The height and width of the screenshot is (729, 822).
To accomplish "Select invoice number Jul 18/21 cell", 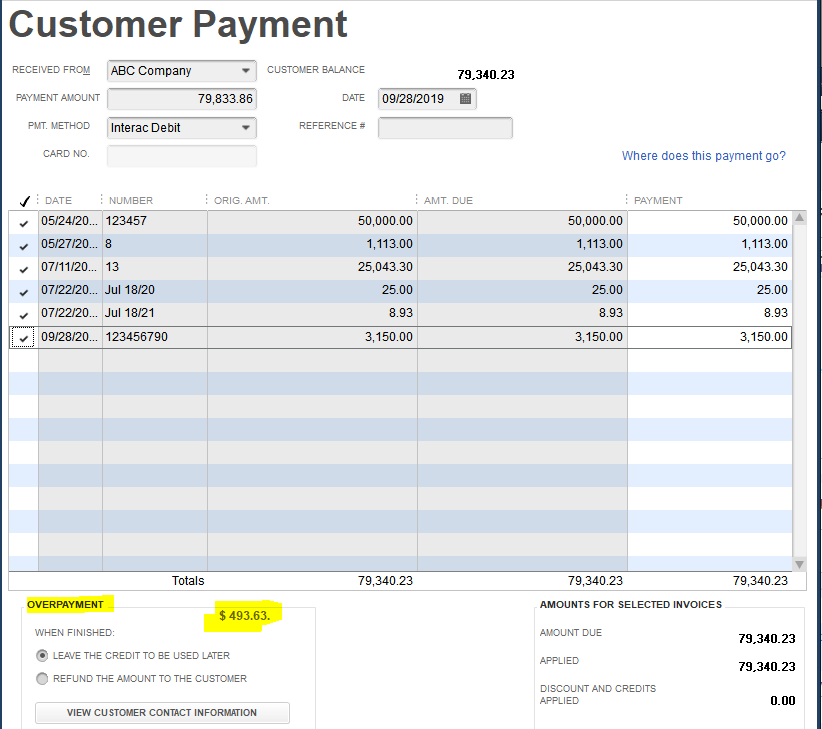I will (x=155, y=313).
